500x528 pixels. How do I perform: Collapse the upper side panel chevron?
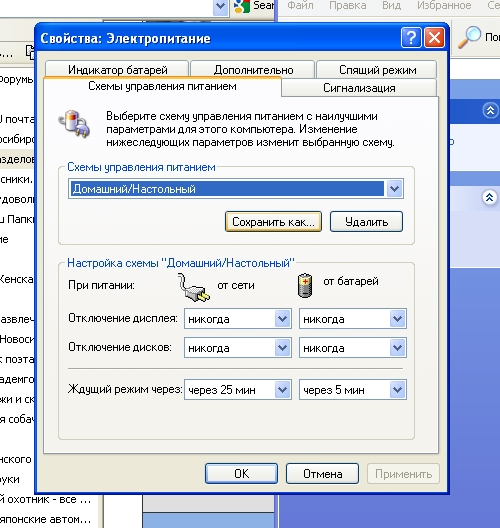tap(490, 110)
